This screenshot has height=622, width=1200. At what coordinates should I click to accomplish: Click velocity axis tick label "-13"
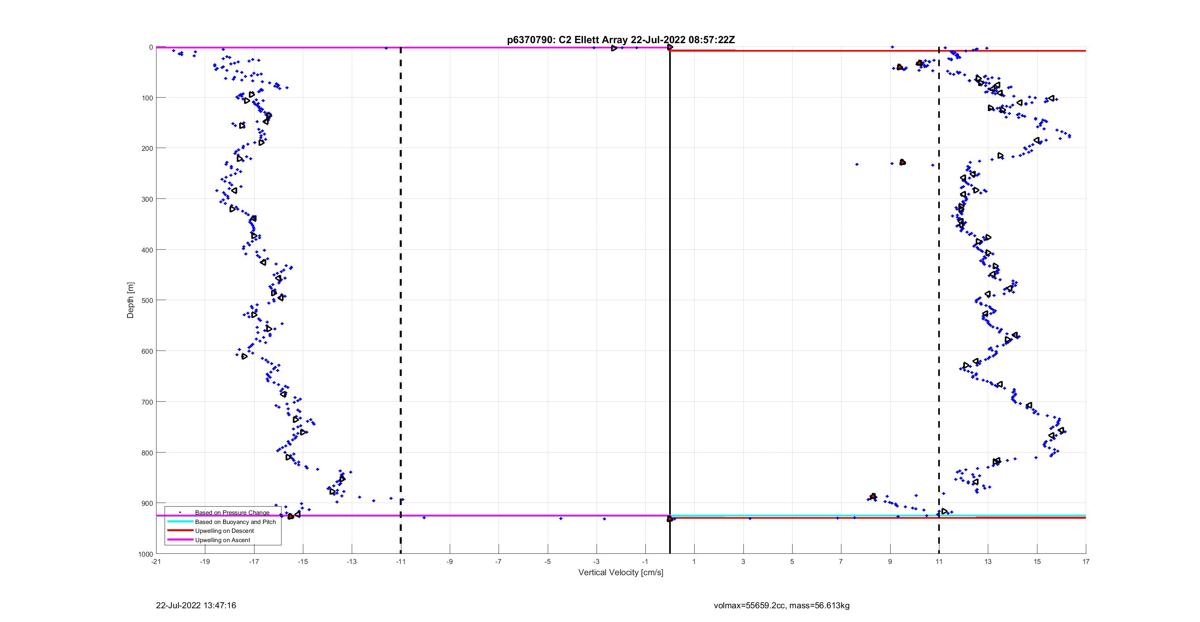pos(352,562)
